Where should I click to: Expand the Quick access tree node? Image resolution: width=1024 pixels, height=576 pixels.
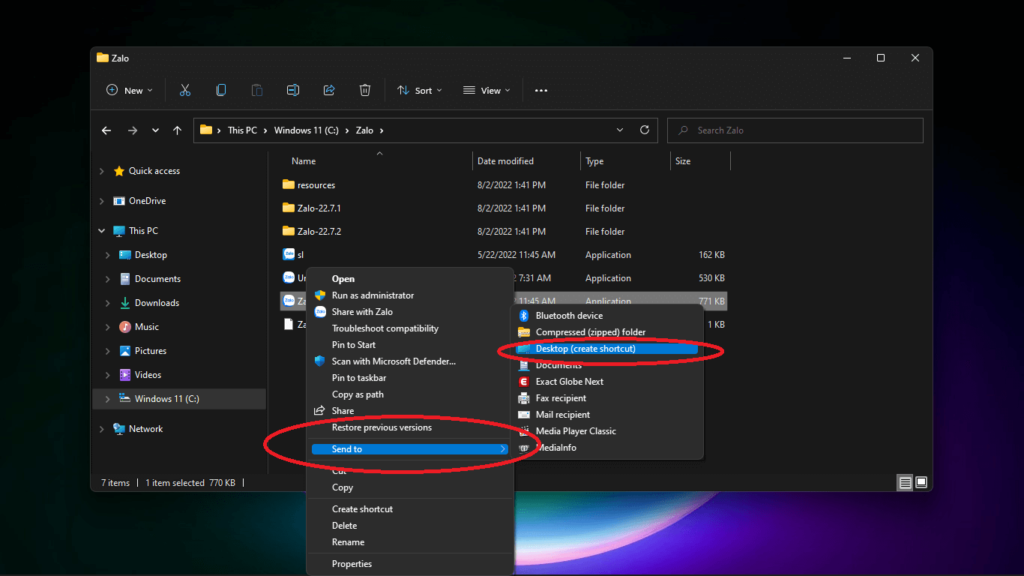point(102,171)
